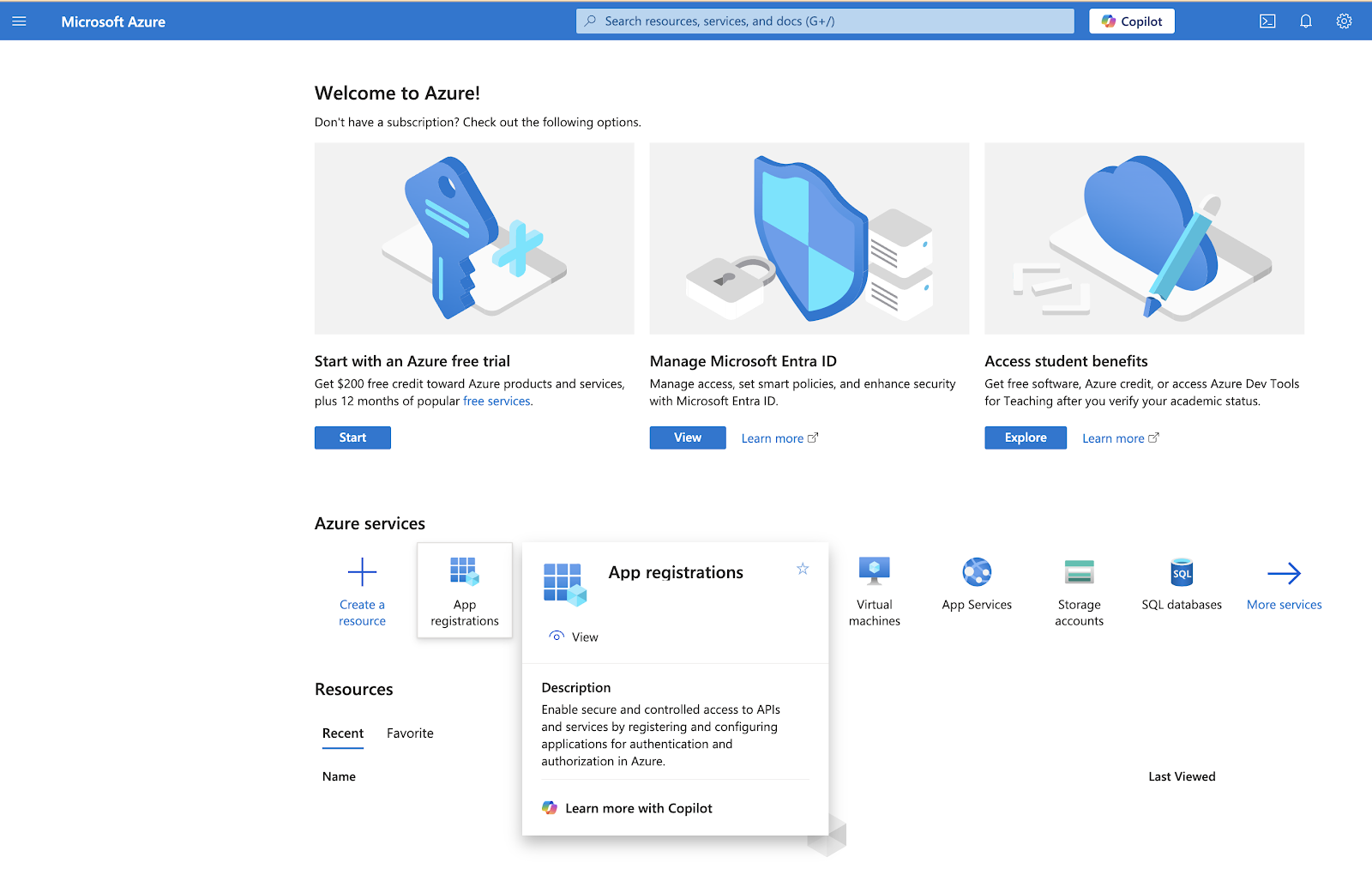Open the Virtual machines service icon
1372x869 pixels.
875,571
